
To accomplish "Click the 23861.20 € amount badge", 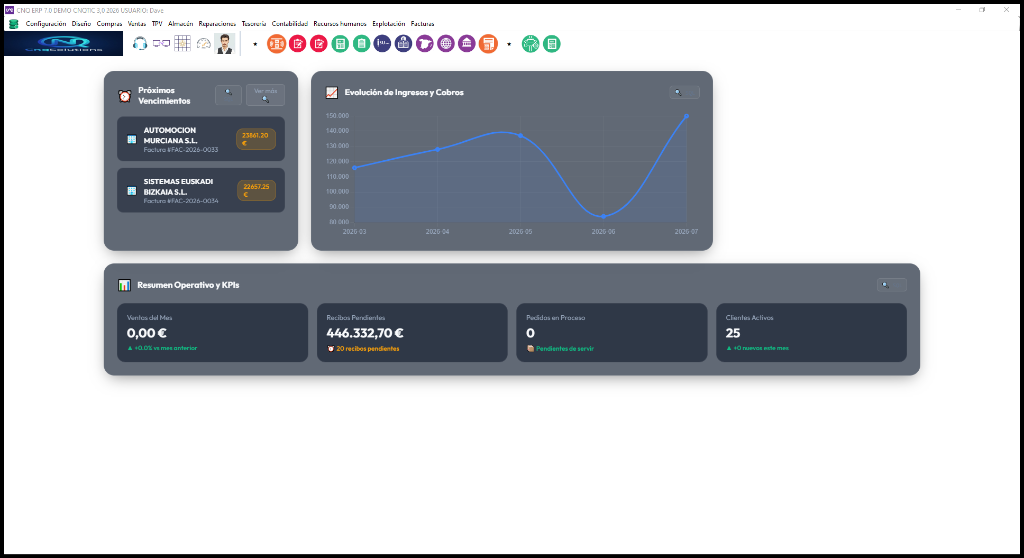I will click(x=255, y=139).
